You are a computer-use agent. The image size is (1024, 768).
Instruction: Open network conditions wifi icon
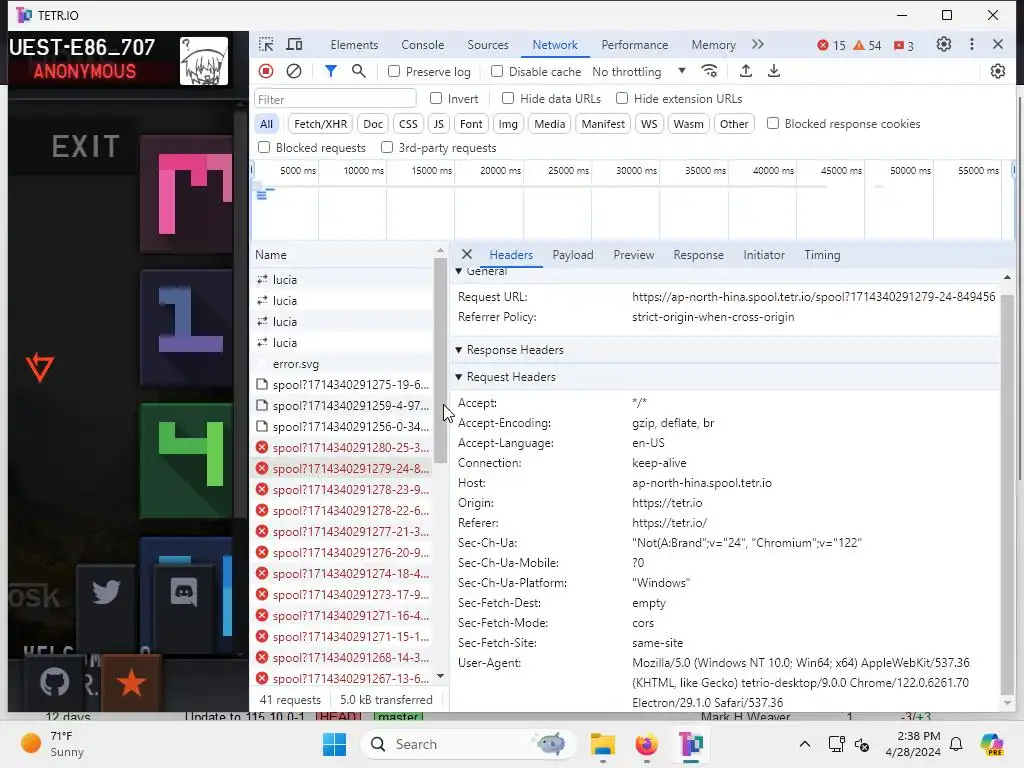click(x=709, y=71)
